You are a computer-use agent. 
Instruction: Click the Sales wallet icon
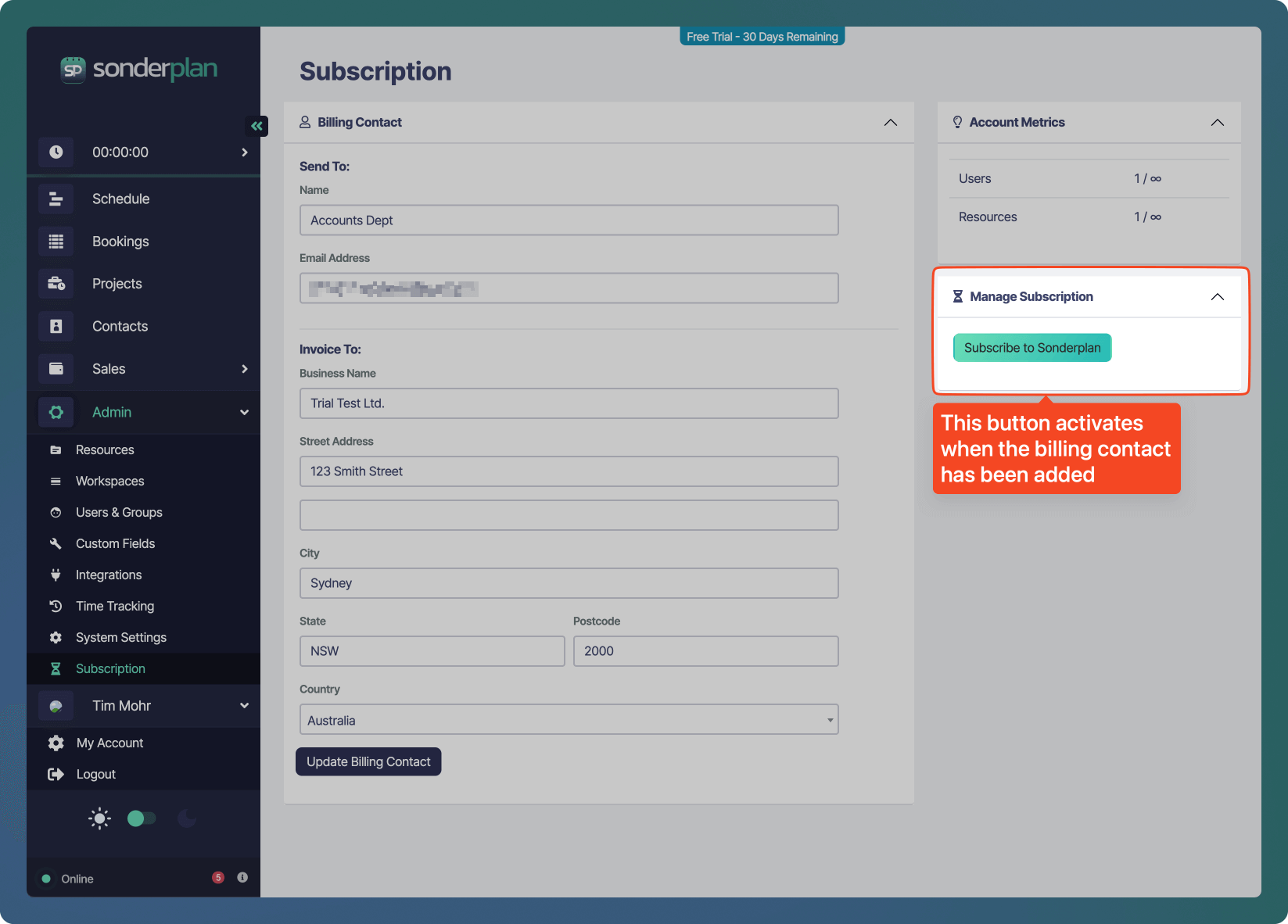pyautogui.click(x=56, y=369)
